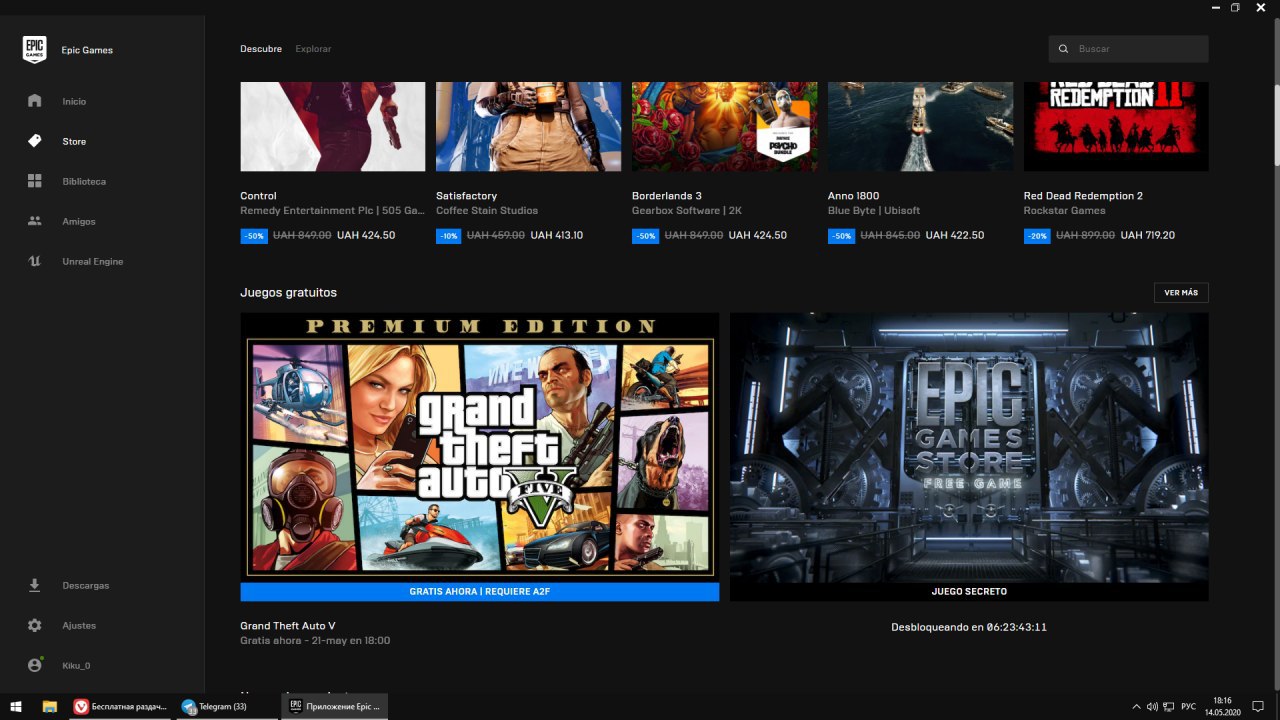Open the Amigos friends icon
The width and height of the screenshot is (1280, 720).
point(35,221)
